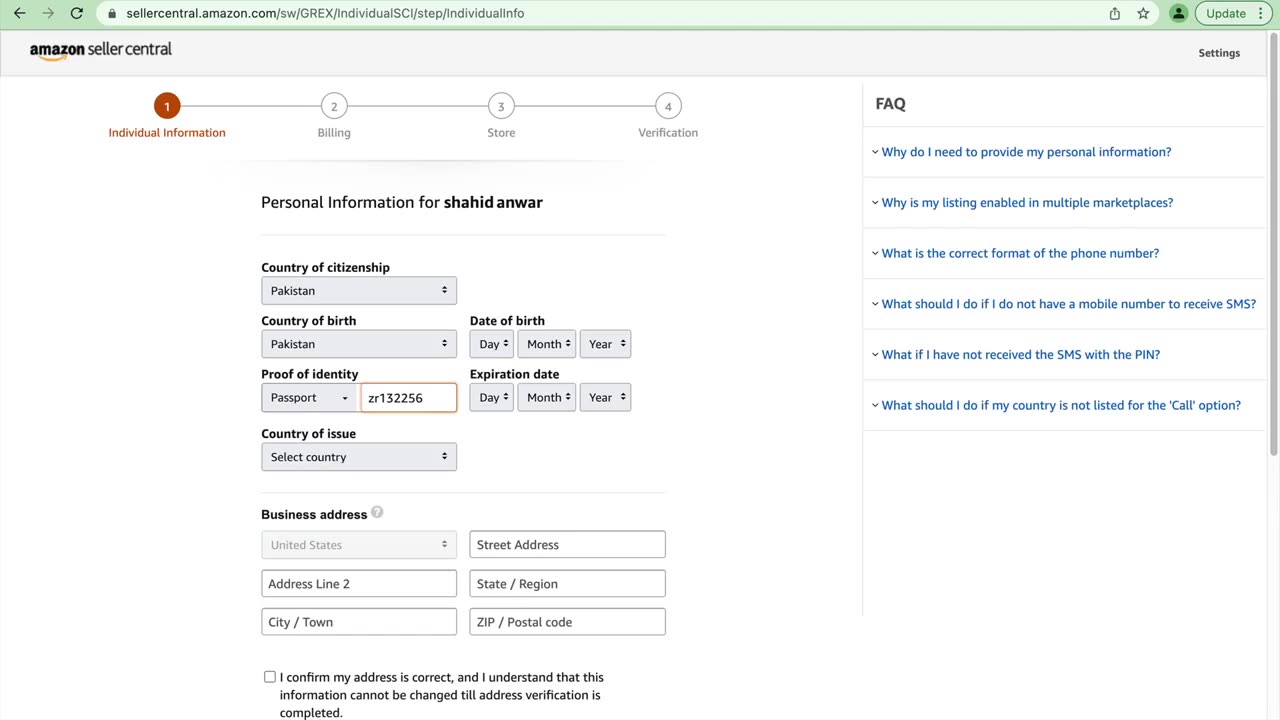Click the Street Address field
This screenshot has height=720, width=1280.
[x=567, y=545]
